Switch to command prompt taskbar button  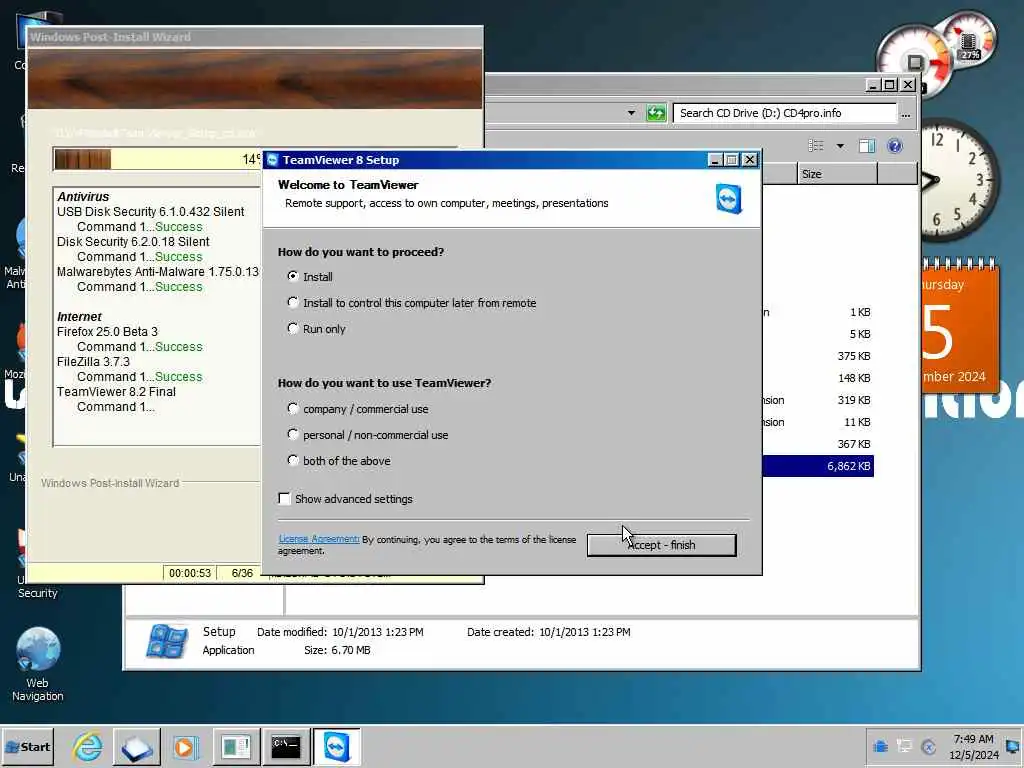click(x=285, y=746)
